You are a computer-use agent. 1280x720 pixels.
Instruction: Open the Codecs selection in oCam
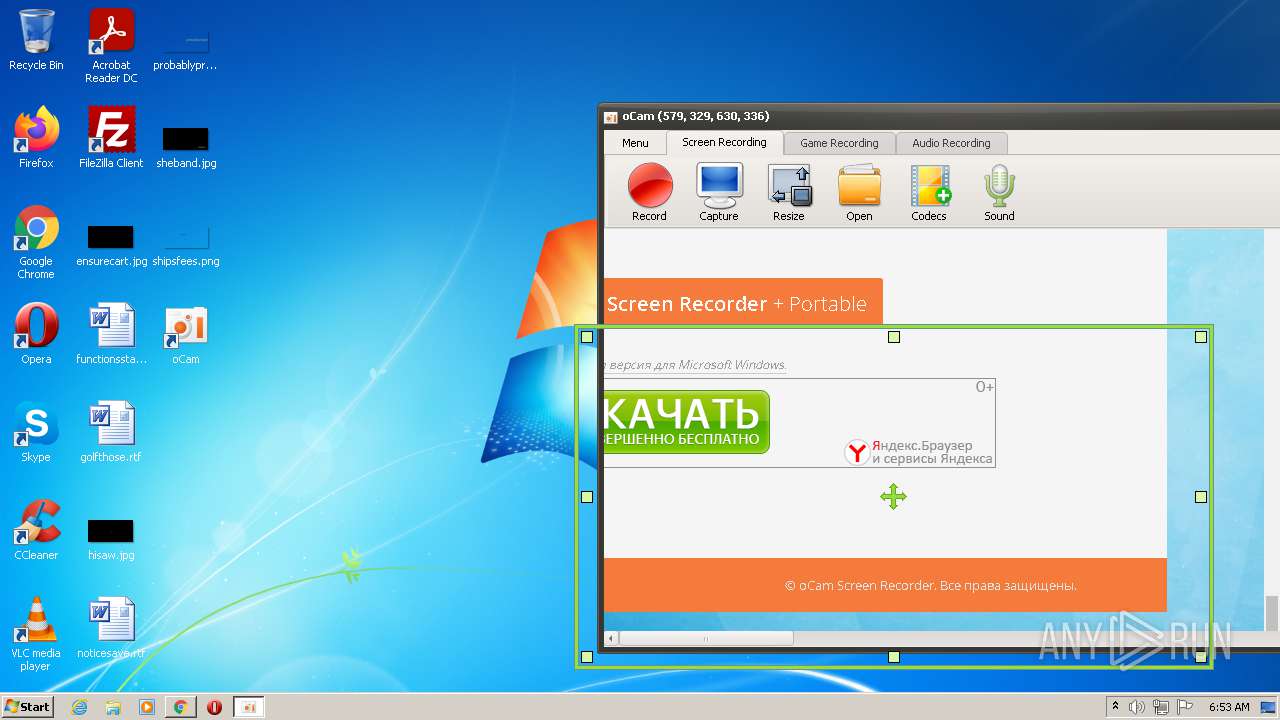[929, 193]
